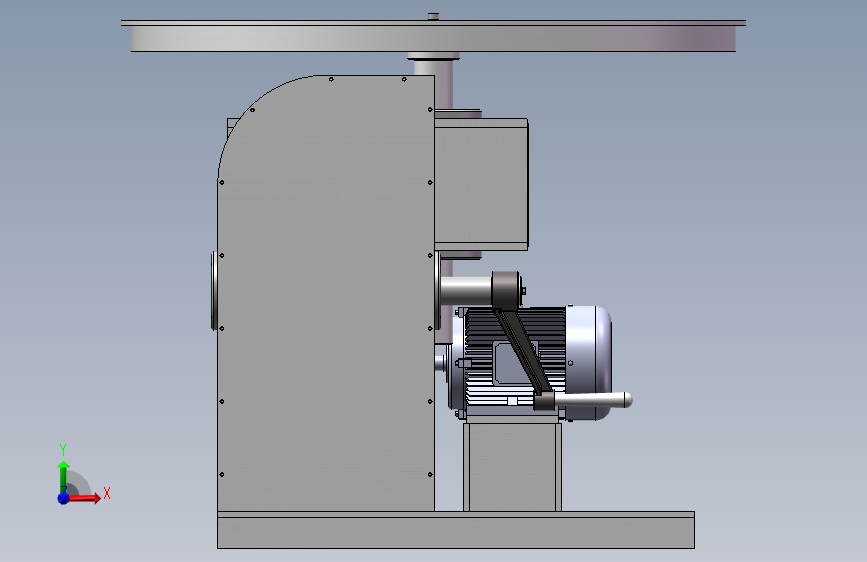
Task: Click the blue Z axis ball of the triad
Action: coord(63,498)
